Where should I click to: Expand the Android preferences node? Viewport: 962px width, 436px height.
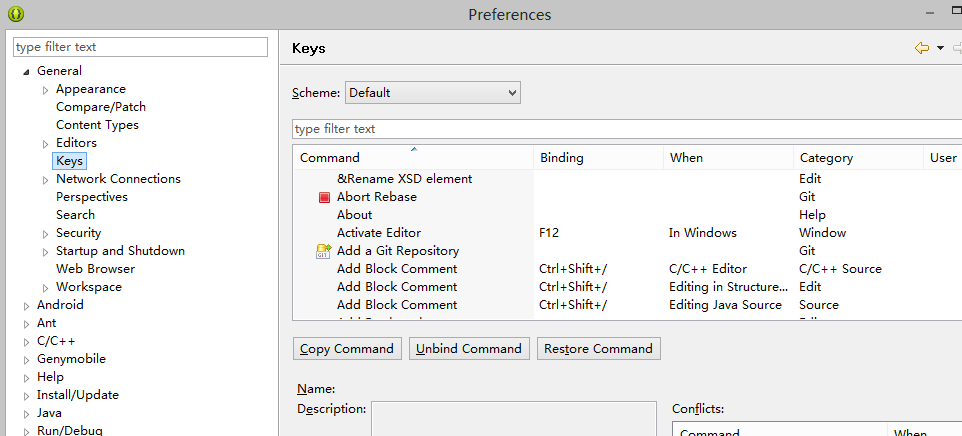[26, 306]
